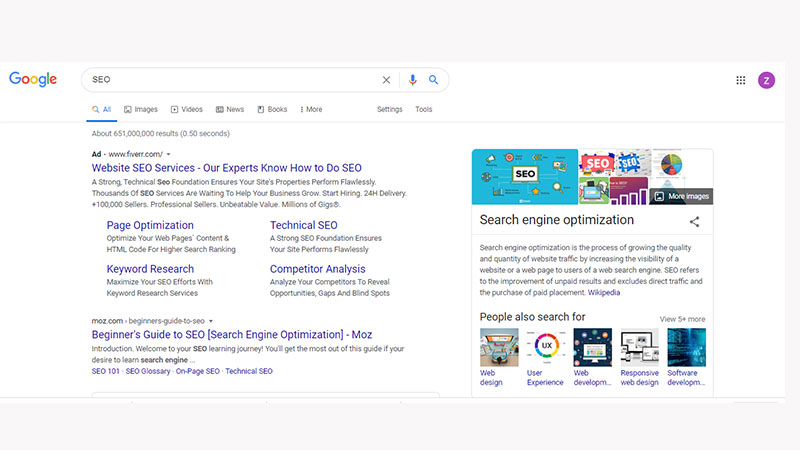Open the Keyword Research sitelink
The width and height of the screenshot is (800, 450).
coord(150,269)
